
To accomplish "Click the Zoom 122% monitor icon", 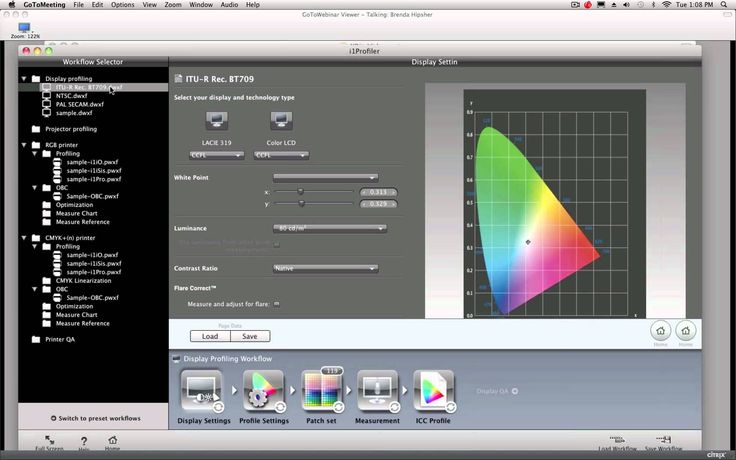I will pos(24,27).
